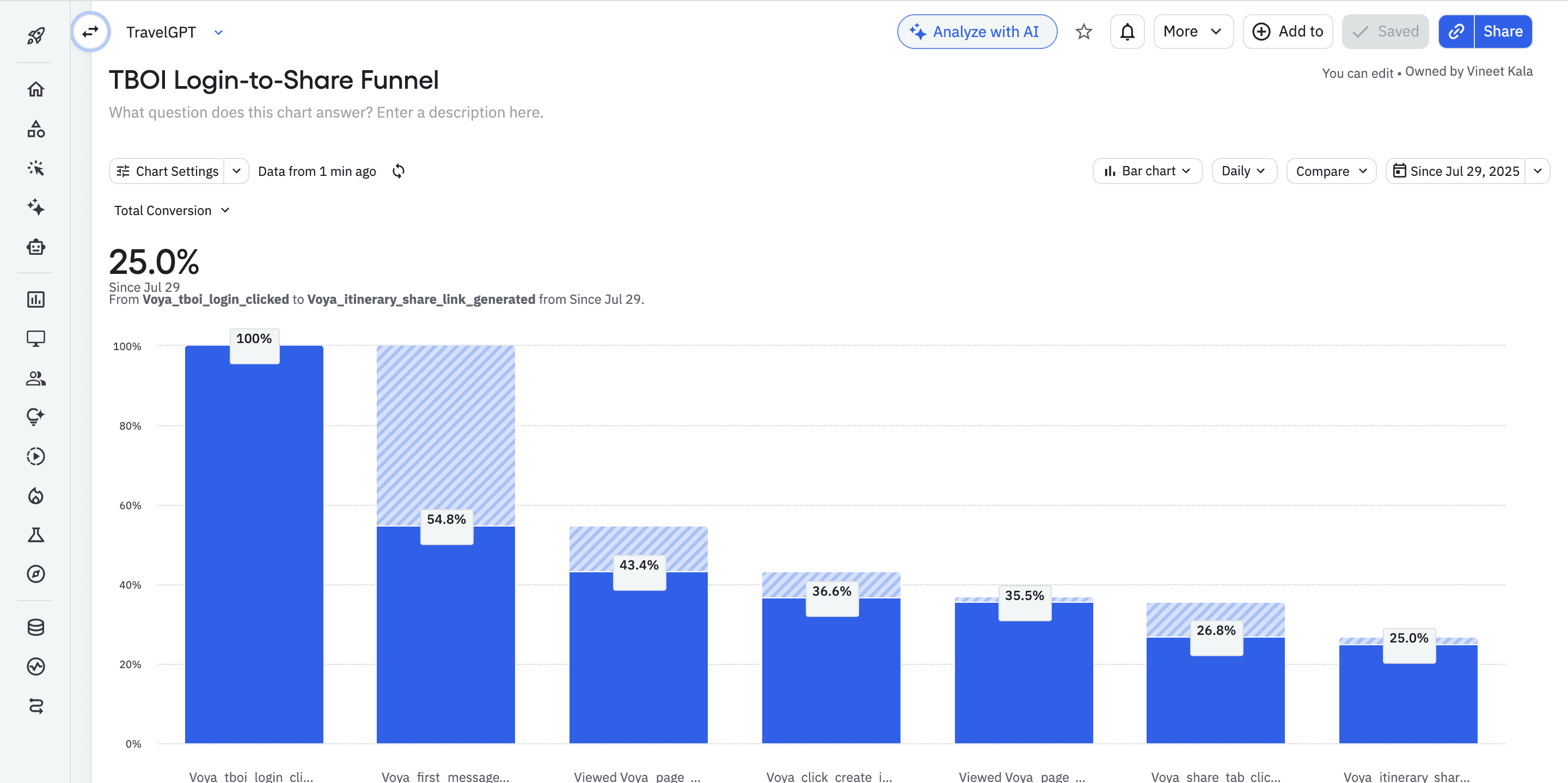Viewport: 1568px width, 783px height.
Task: Refresh chart data icon
Action: [399, 171]
